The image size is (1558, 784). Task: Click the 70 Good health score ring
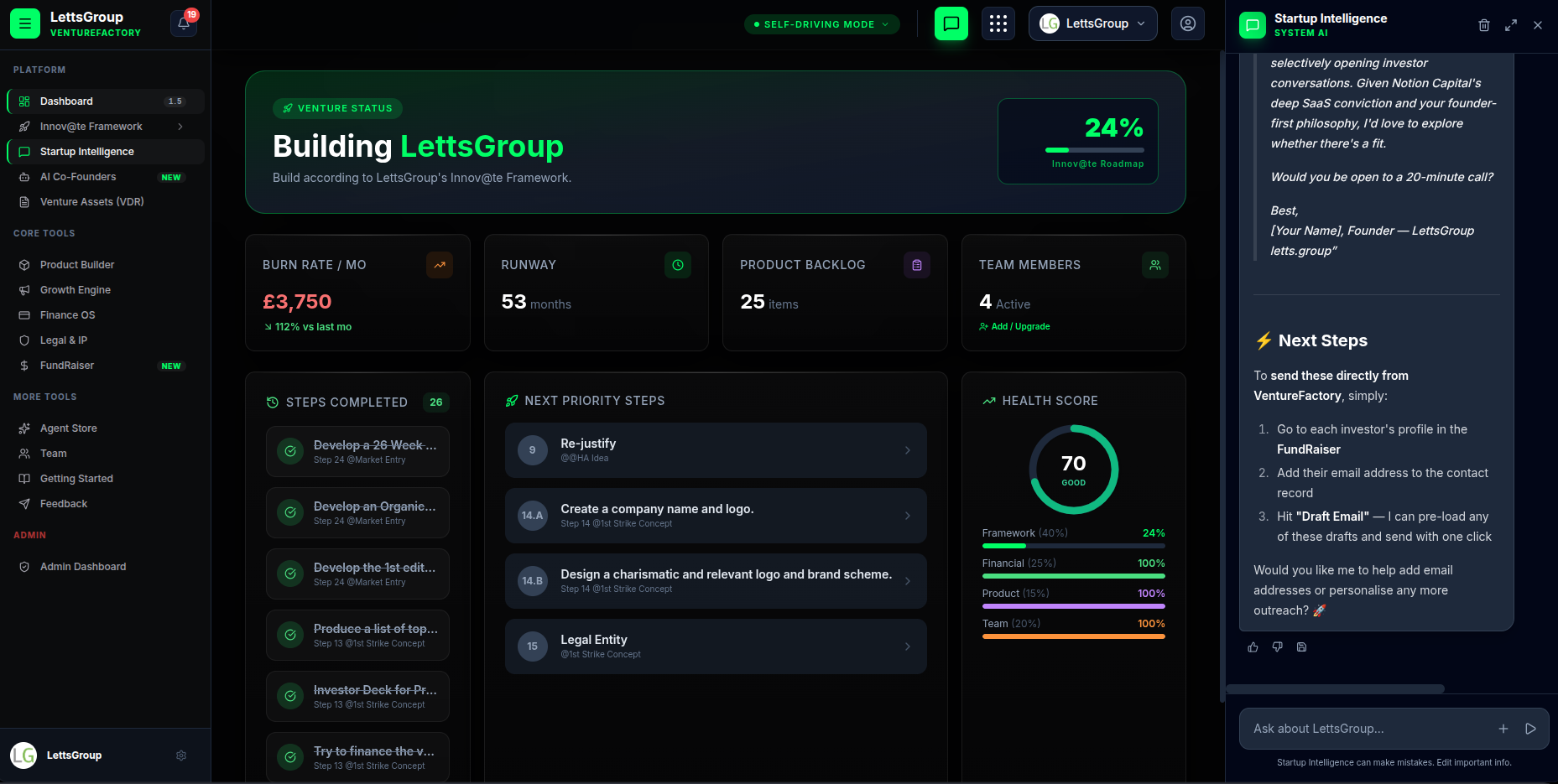pyautogui.click(x=1074, y=470)
